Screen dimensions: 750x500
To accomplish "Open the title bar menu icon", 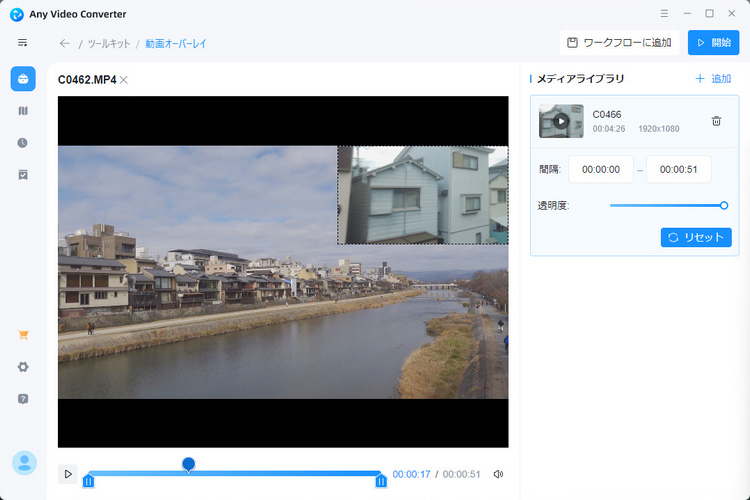I will pos(664,13).
